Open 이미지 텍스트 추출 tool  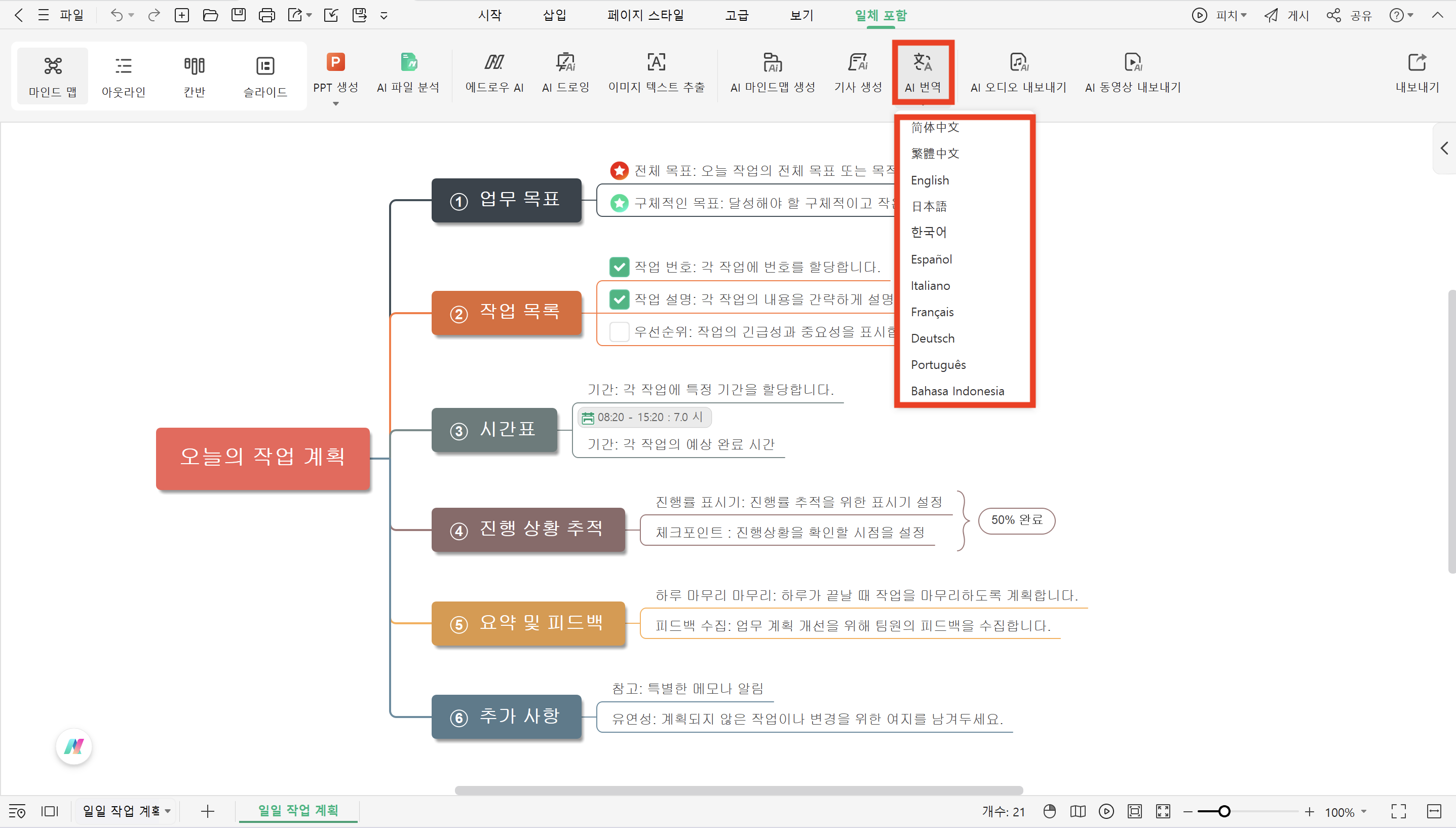pos(656,73)
